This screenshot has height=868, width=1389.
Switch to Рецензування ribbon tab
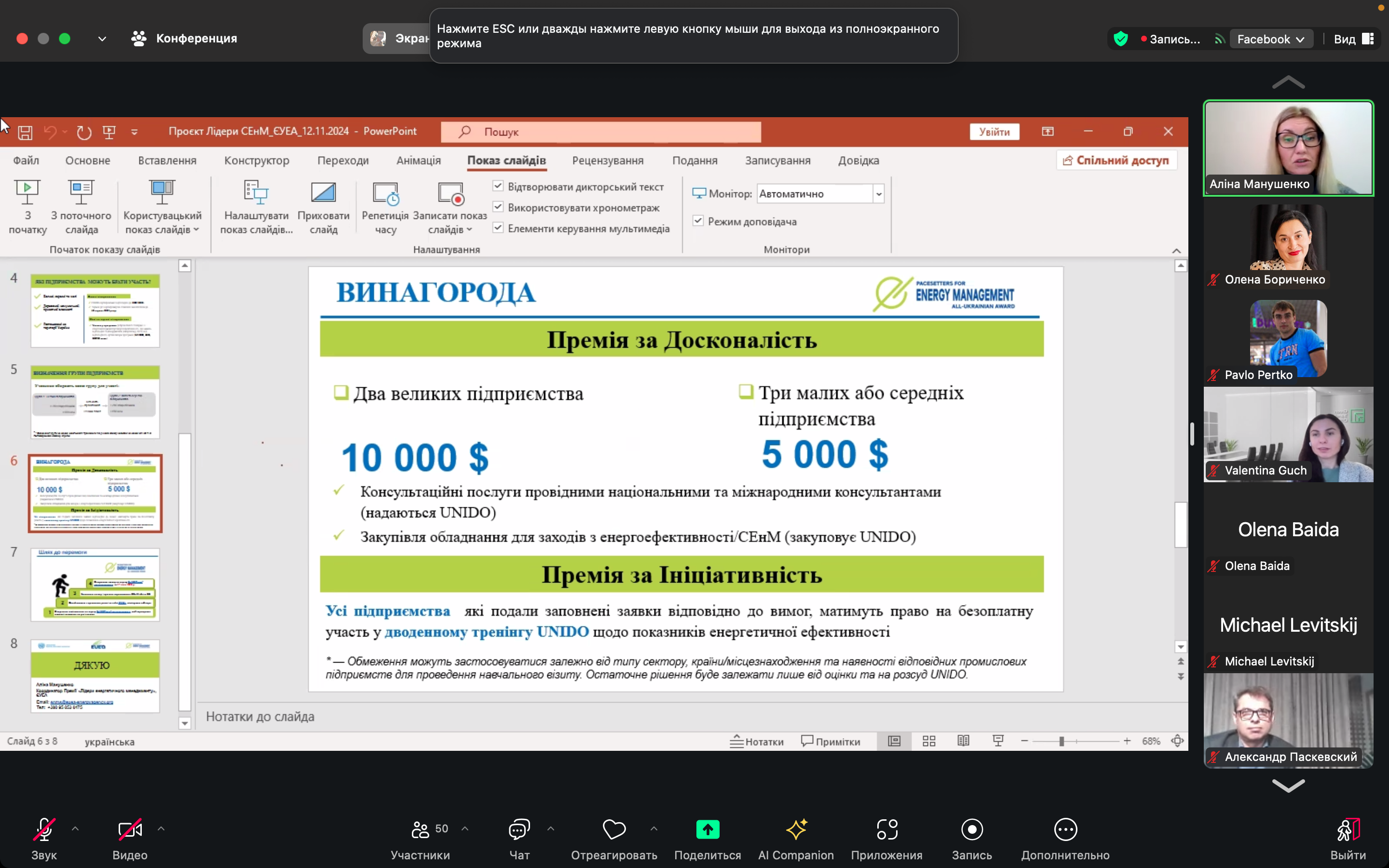607,160
